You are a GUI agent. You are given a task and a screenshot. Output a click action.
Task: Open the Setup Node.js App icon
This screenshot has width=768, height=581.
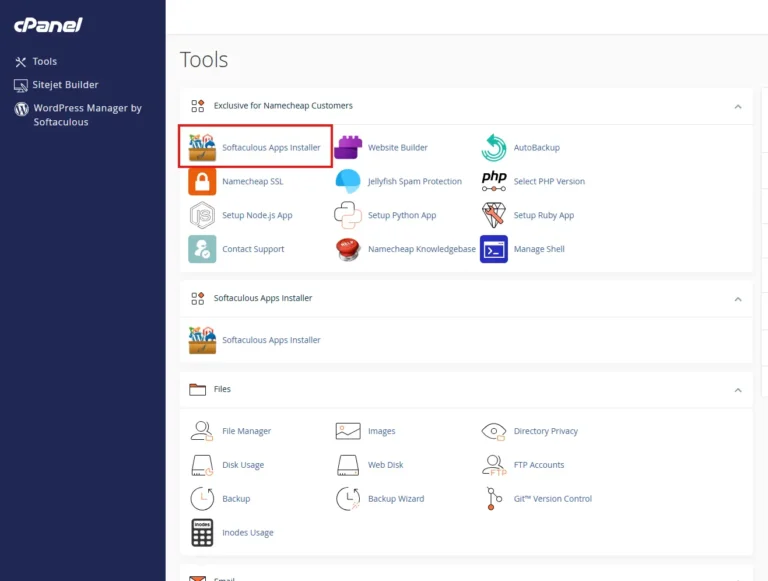203,215
